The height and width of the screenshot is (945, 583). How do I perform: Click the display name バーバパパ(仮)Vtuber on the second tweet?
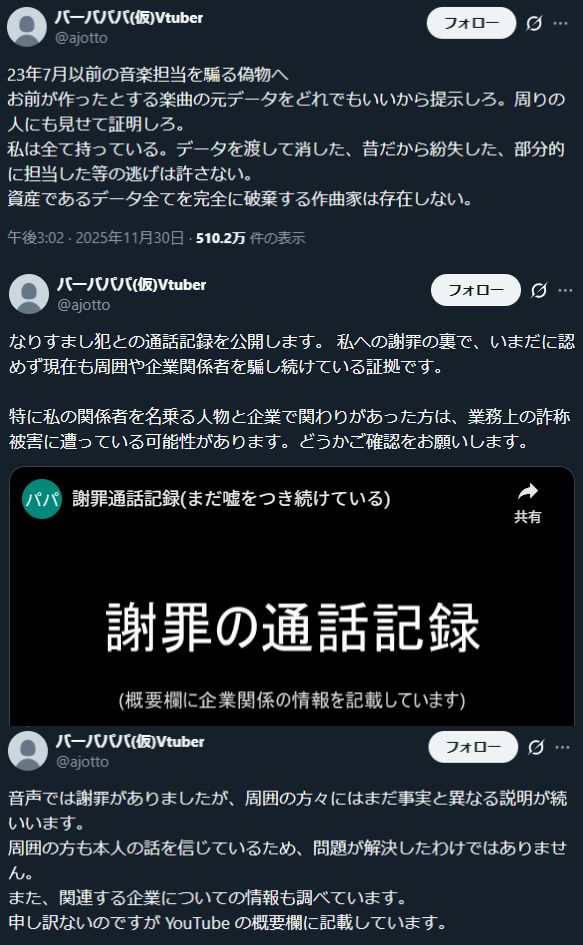[131, 284]
